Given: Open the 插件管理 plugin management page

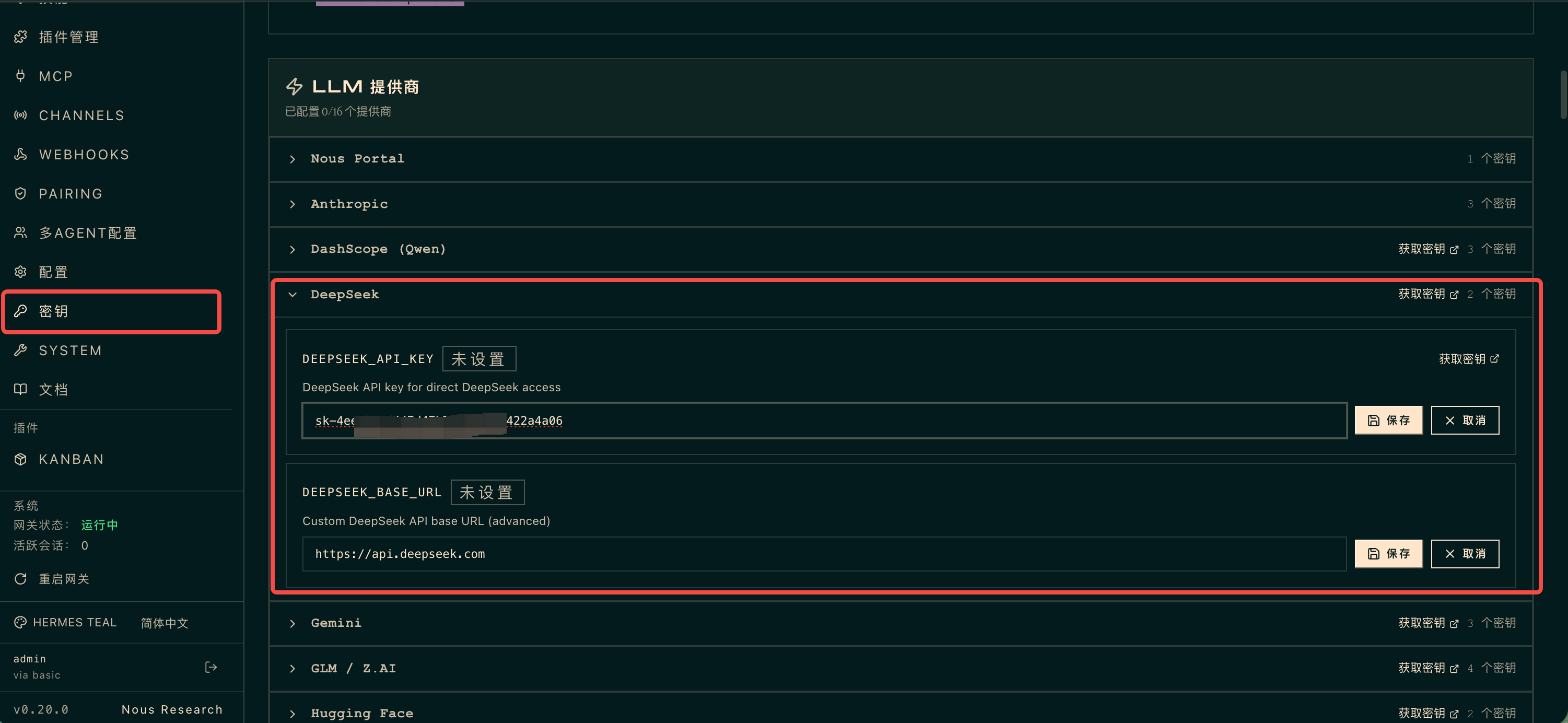Looking at the screenshot, I should [68, 37].
